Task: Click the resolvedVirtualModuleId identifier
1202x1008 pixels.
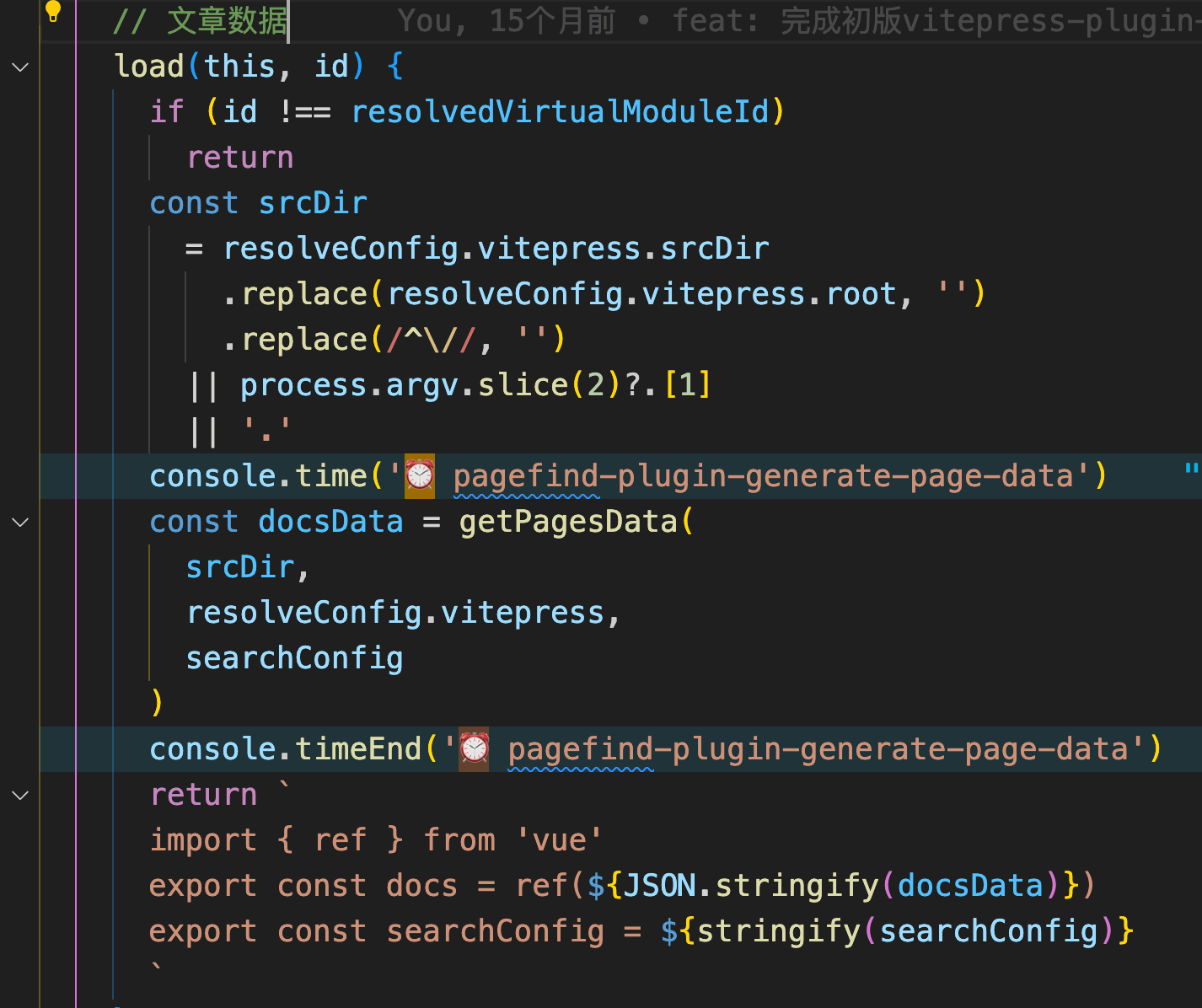Action: pos(561,112)
